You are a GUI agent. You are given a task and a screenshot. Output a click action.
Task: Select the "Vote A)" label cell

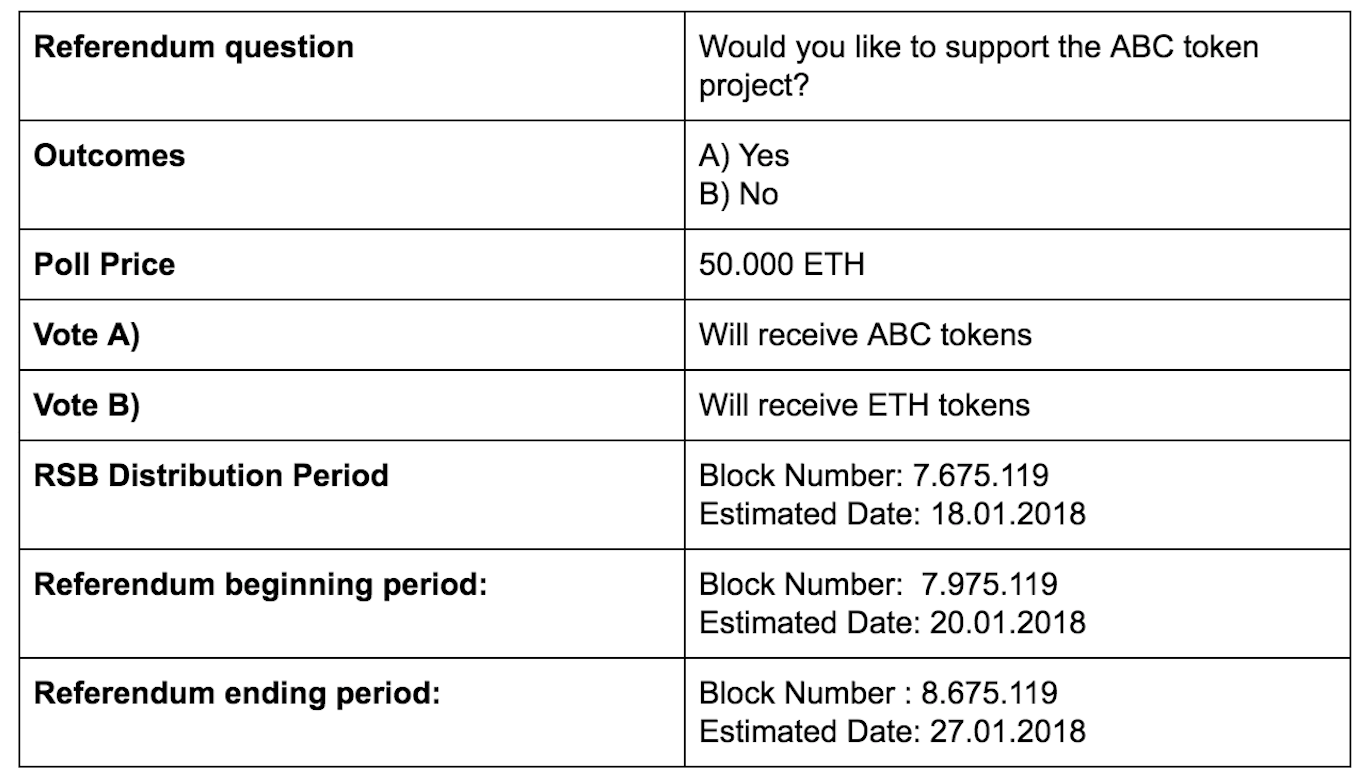pyautogui.click(x=87, y=334)
